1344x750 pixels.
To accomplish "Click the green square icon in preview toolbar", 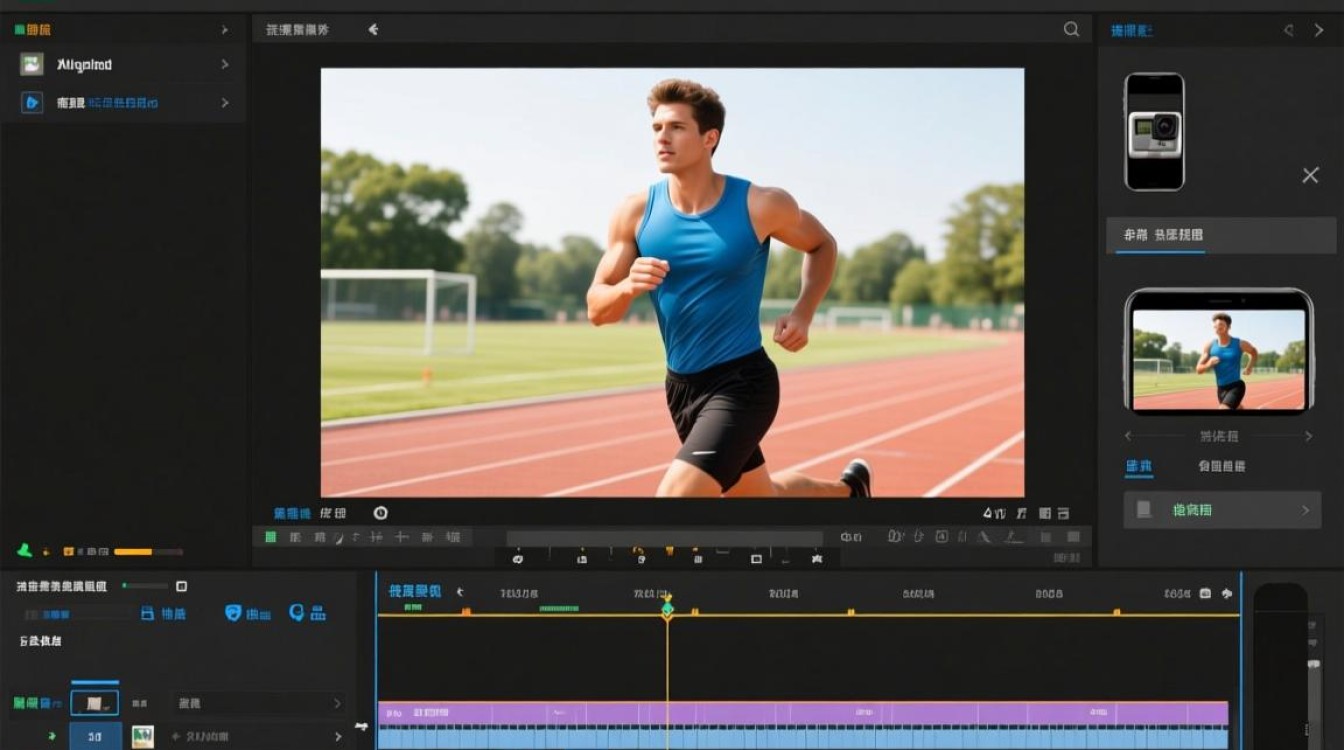I will coord(270,537).
